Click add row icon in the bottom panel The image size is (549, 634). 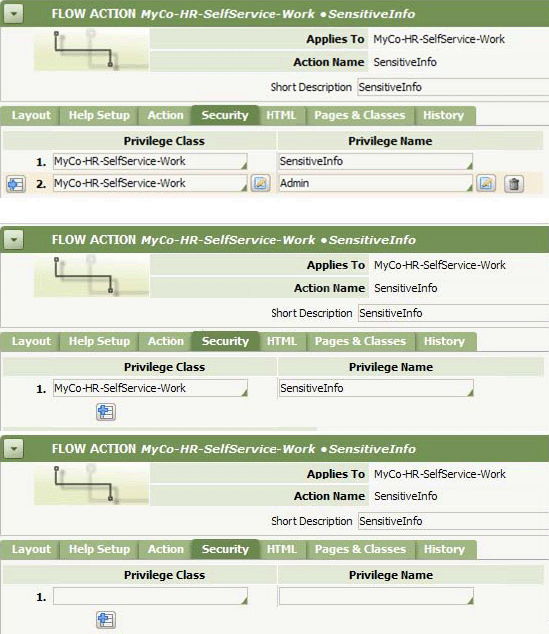(106, 619)
